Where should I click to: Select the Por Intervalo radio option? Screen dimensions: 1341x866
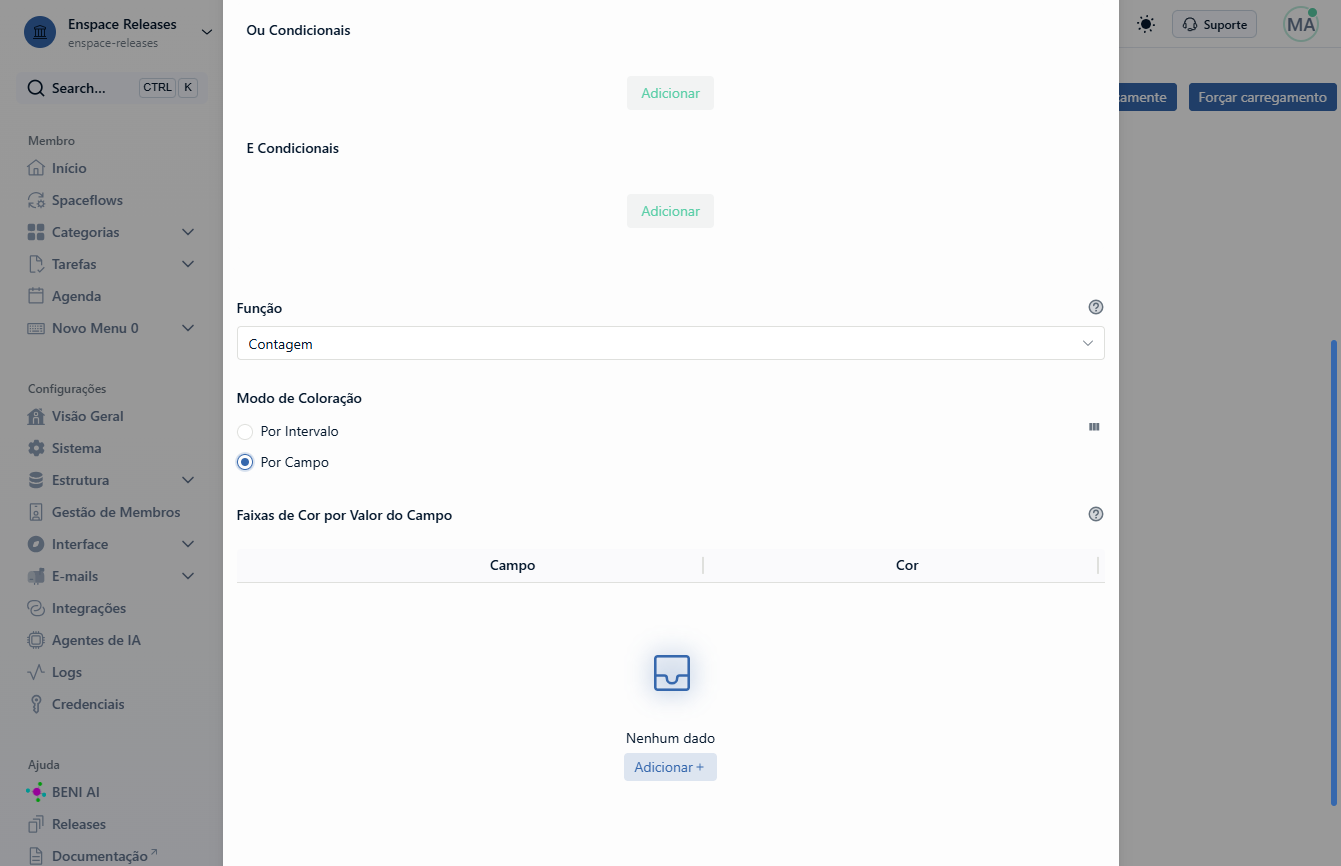(x=245, y=432)
